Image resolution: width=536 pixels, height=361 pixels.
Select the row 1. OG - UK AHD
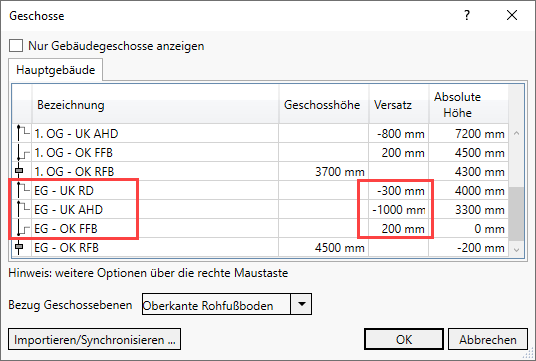(260, 133)
